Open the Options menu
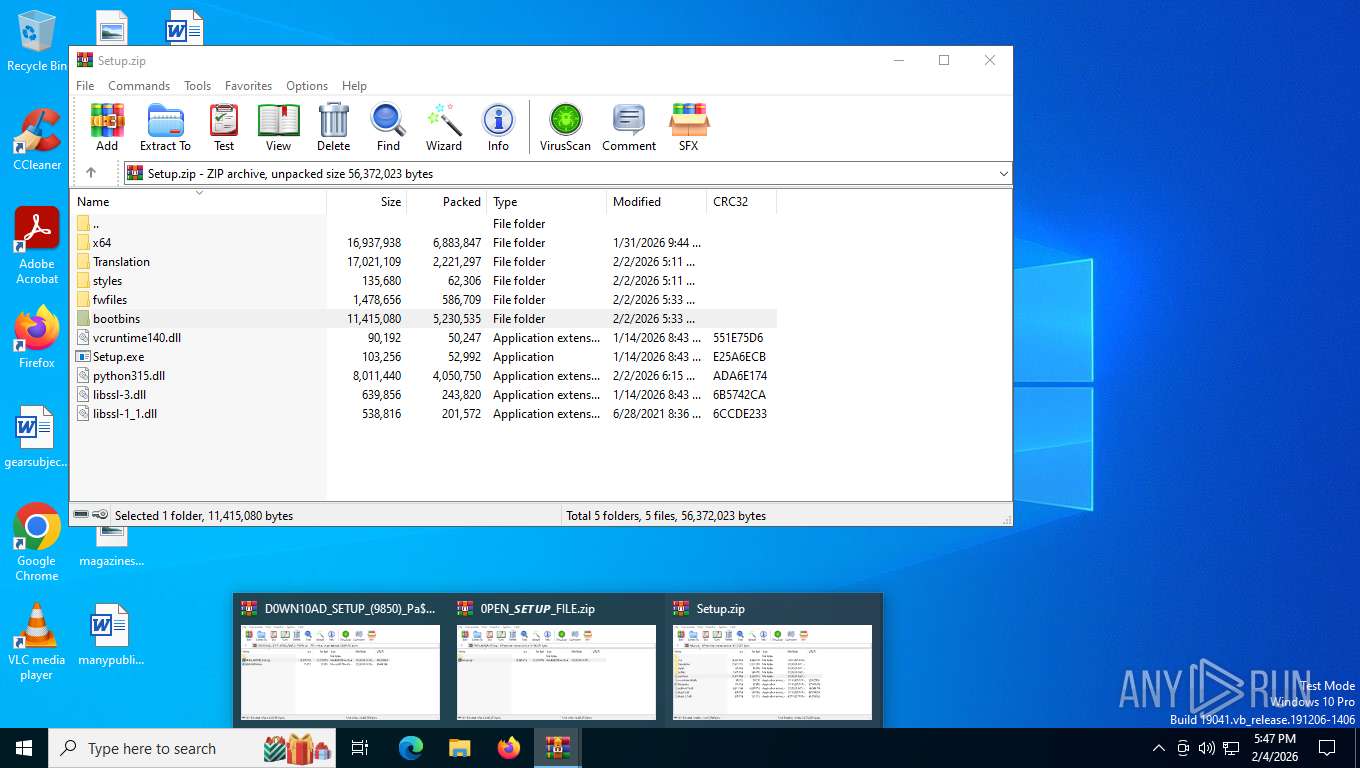Viewport: 1360px width, 768px height. [x=307, y=86]
